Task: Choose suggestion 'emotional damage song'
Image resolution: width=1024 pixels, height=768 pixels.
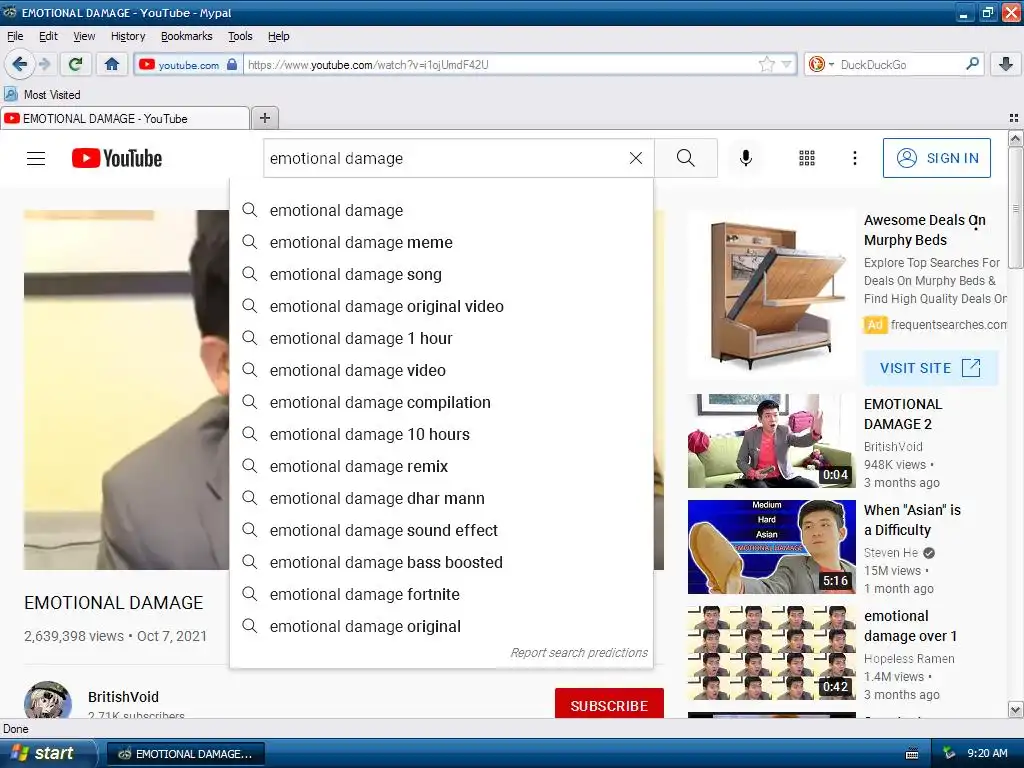Action: pos(441,274)
